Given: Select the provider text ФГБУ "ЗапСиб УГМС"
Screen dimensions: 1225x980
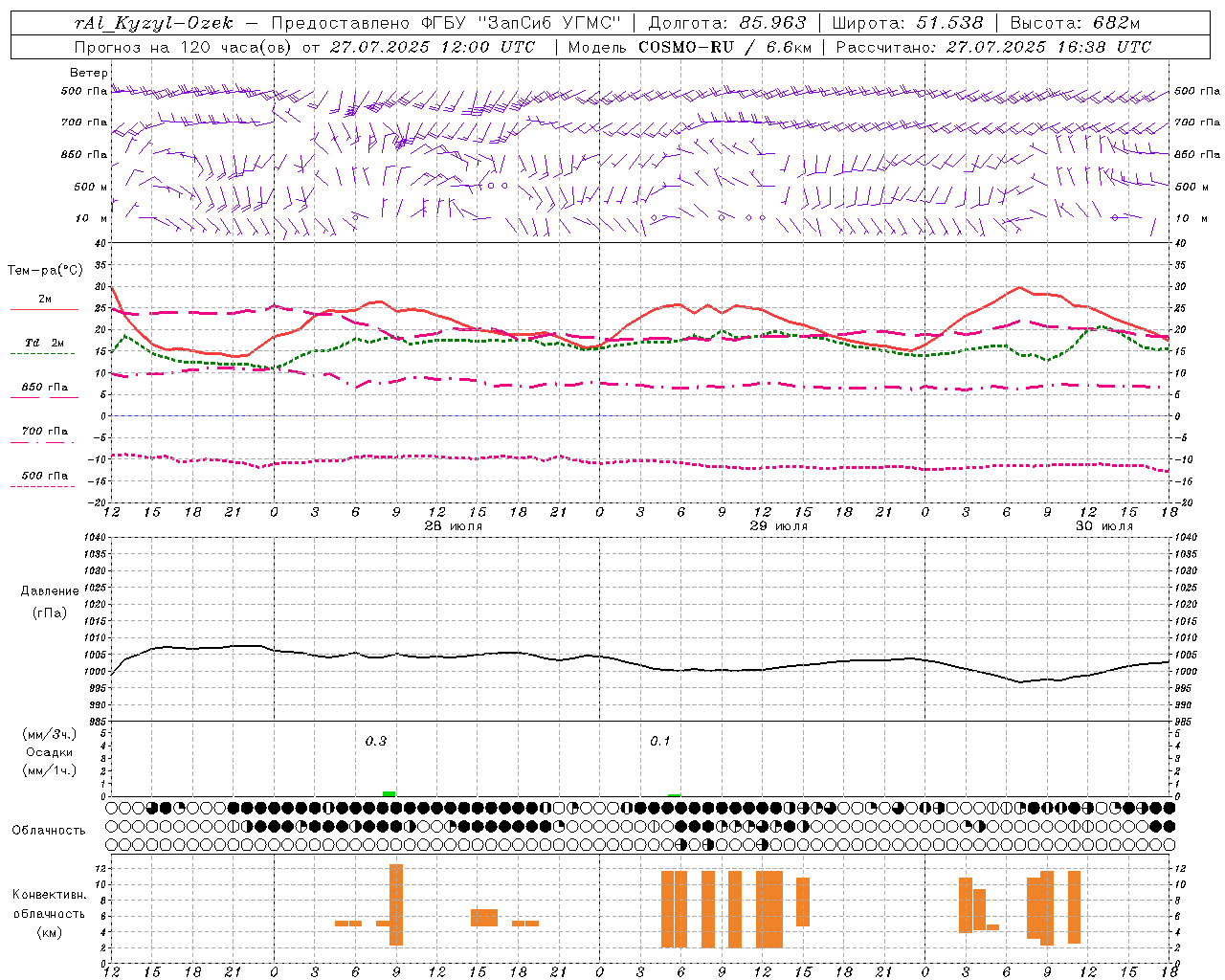Looking at the screenshot, I should [520, 23].
